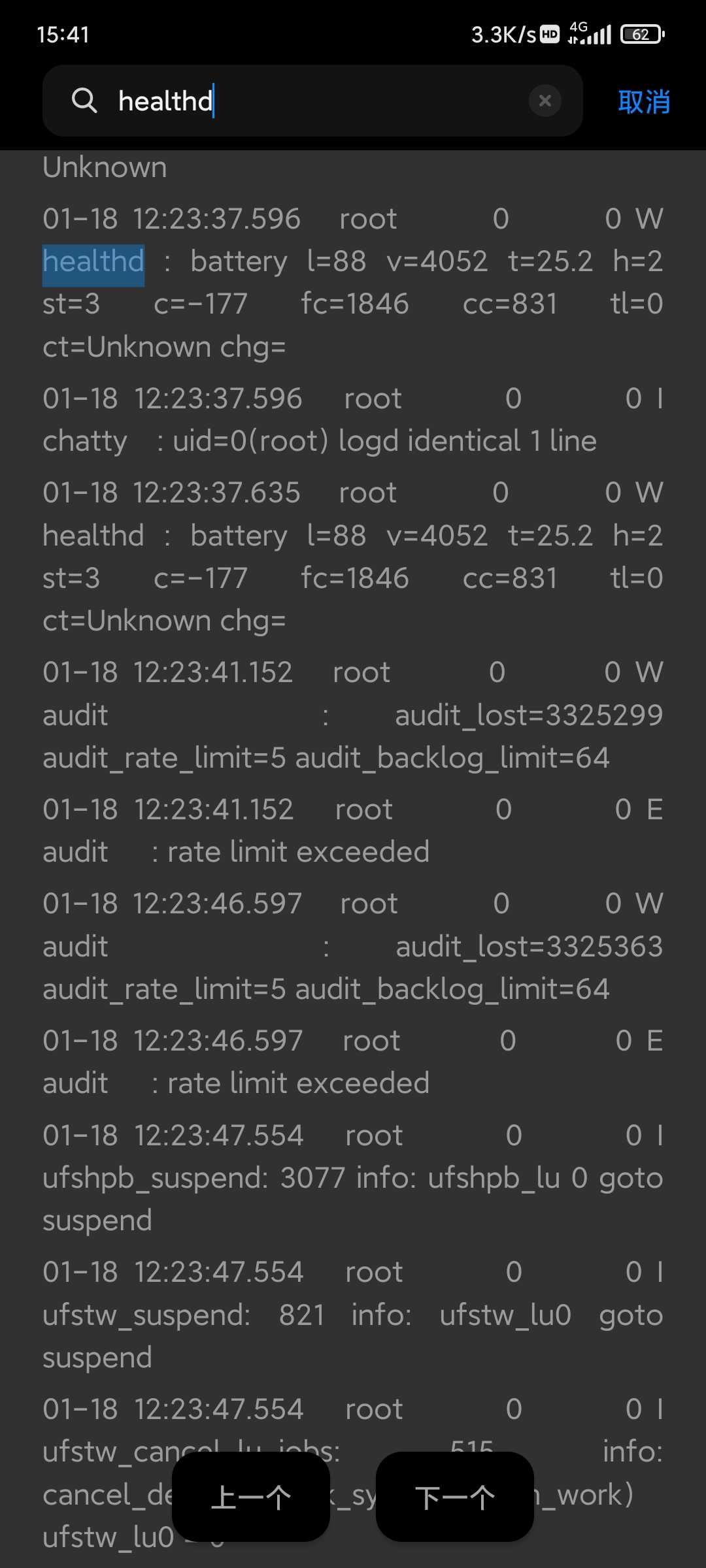
Task: Clear the search text with X icon
Action: (x=545, y=101)
